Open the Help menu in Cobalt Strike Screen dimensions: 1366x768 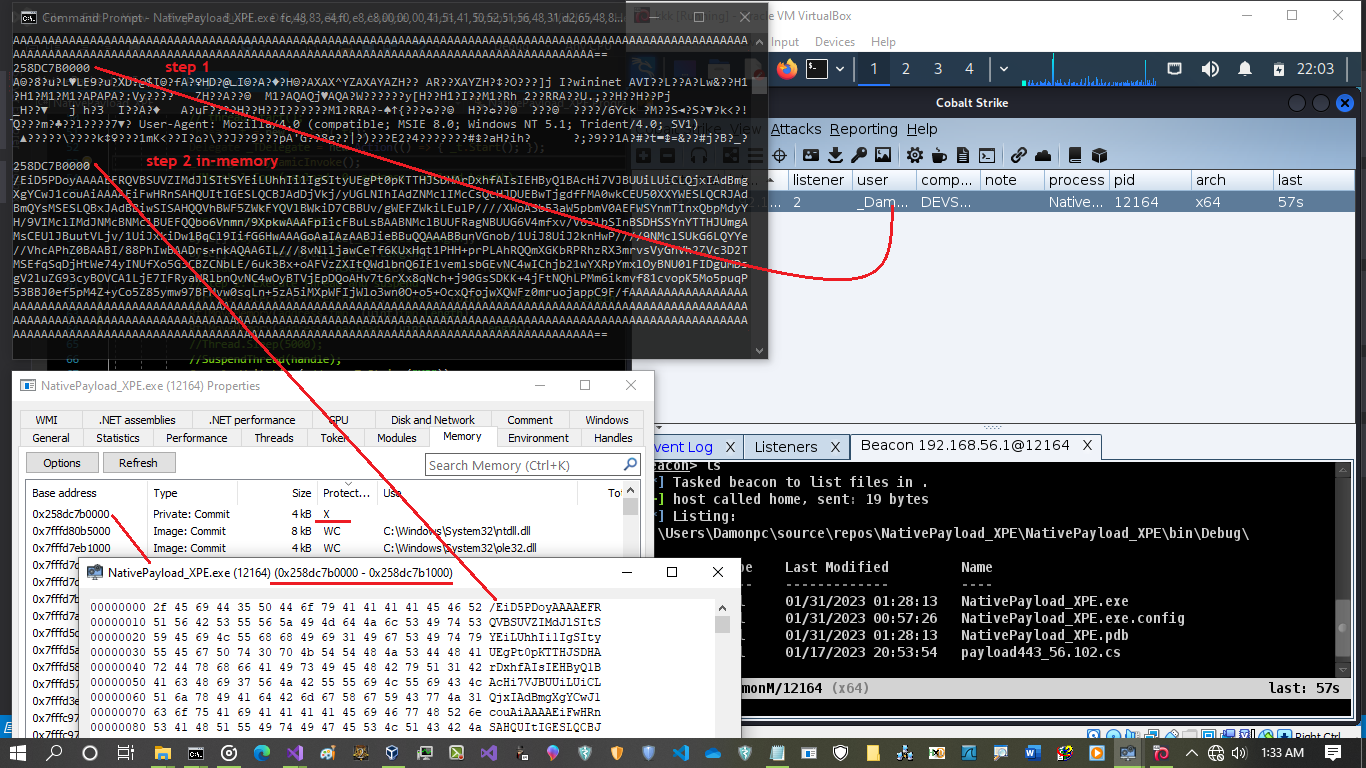click(922, 129)
